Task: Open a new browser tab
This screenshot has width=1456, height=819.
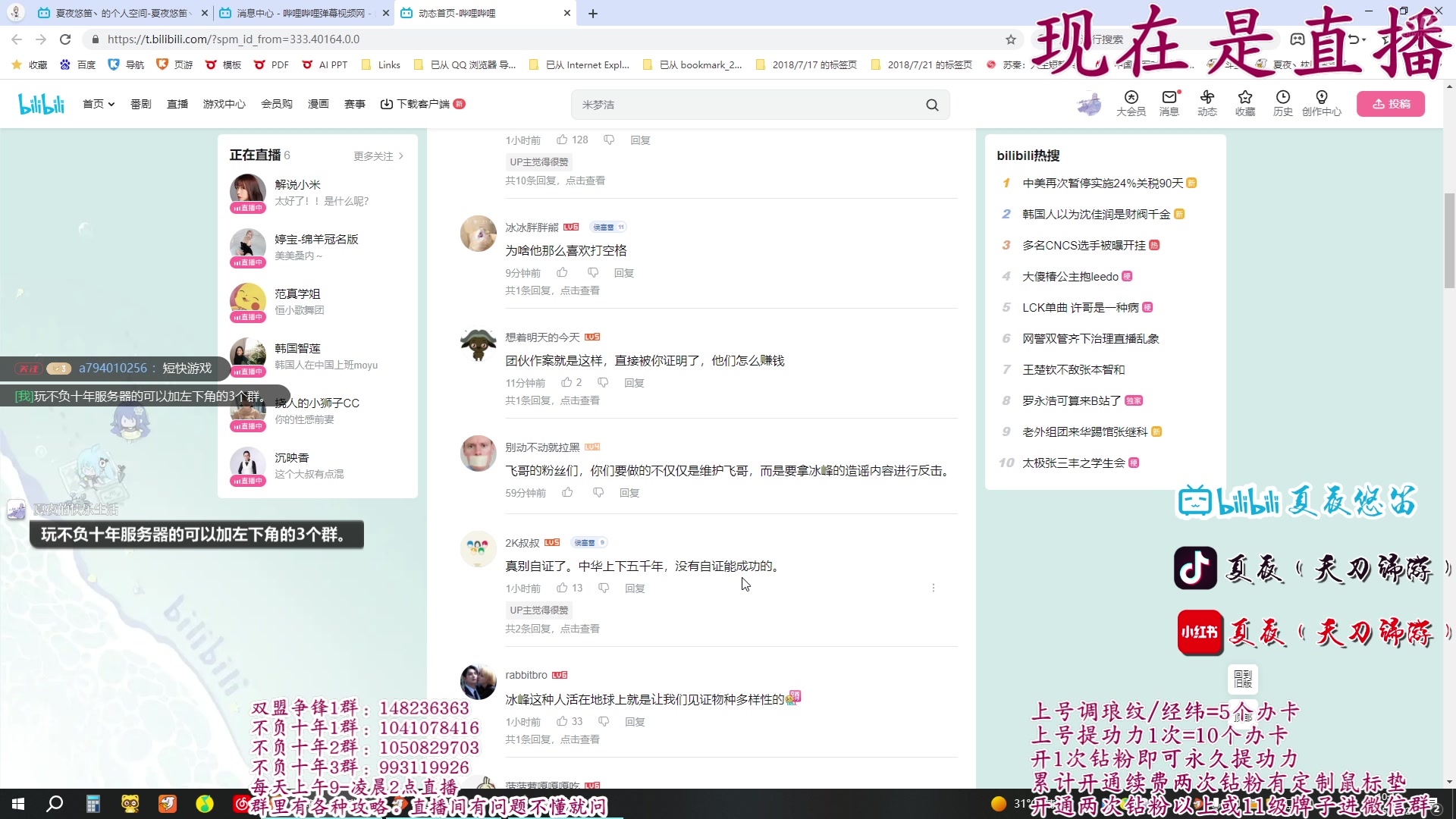Action: click(x=593, y=13)
